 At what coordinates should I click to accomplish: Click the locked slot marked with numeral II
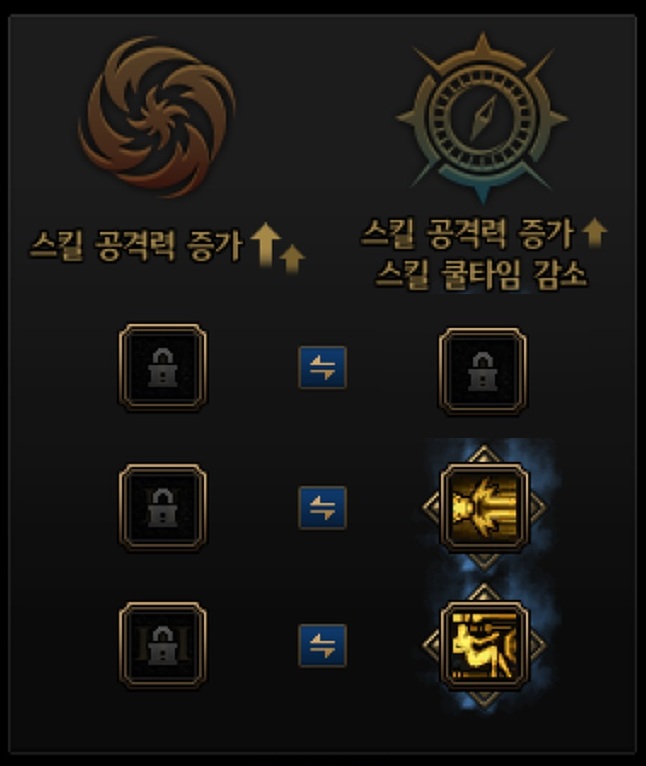pos(163,507)
